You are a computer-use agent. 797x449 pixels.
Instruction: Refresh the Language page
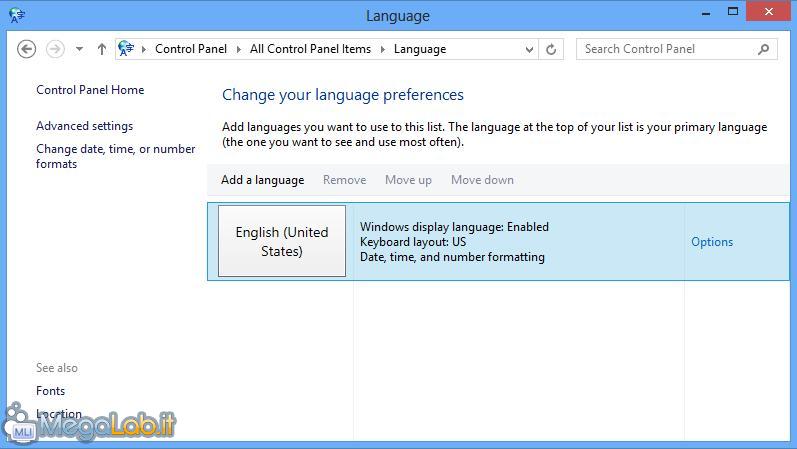point(551,49)
